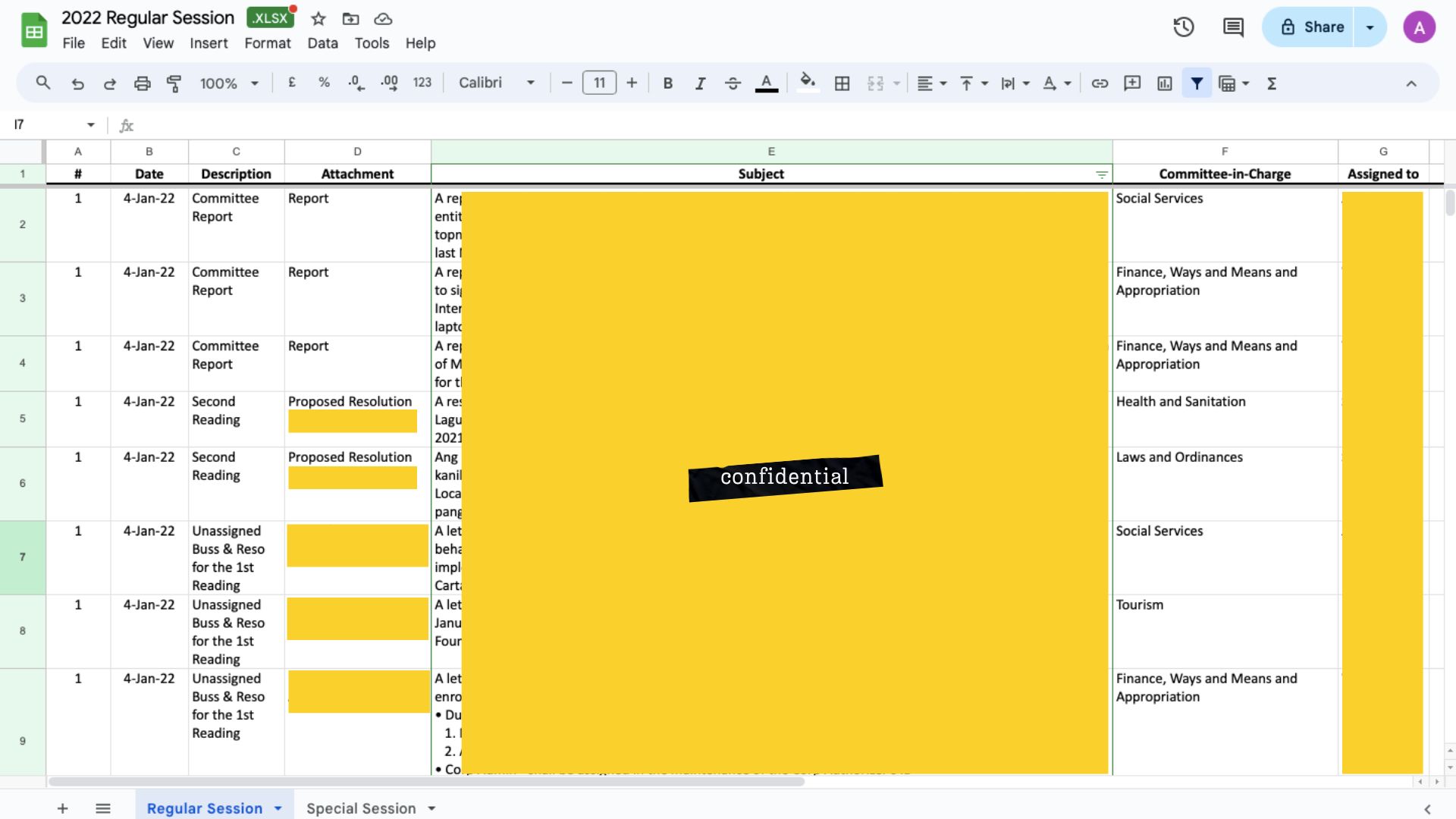
Task: Open the Special Session tab menu arrow
Action: (x=431, y=808)
